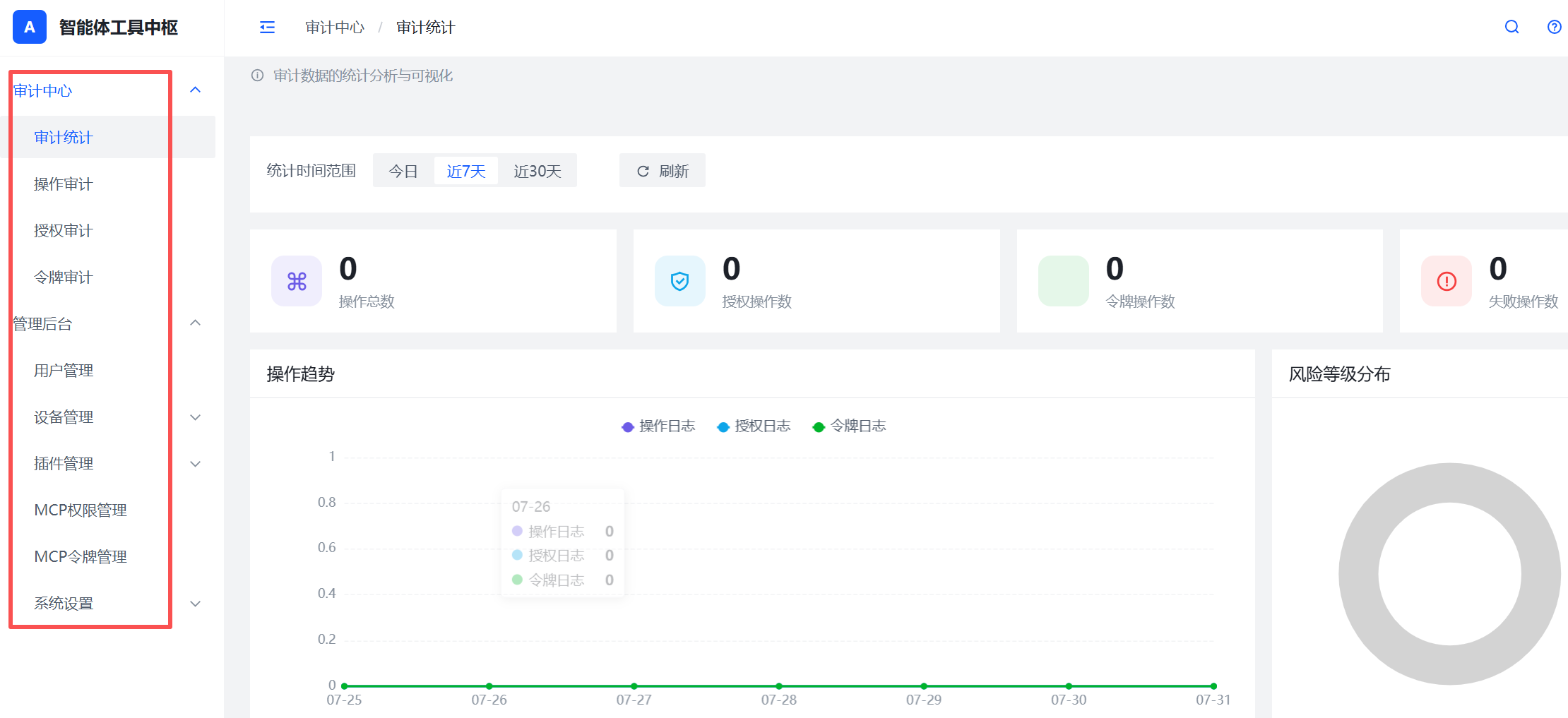The height and width of the screenshot is (718, 1568).
Task: Click 操作总数 card label
Action: [367, 301]
